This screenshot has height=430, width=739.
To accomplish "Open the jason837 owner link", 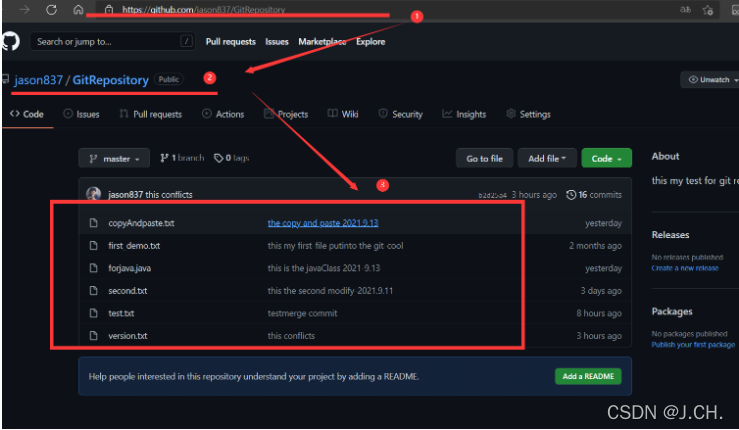I will coord(38,80).
